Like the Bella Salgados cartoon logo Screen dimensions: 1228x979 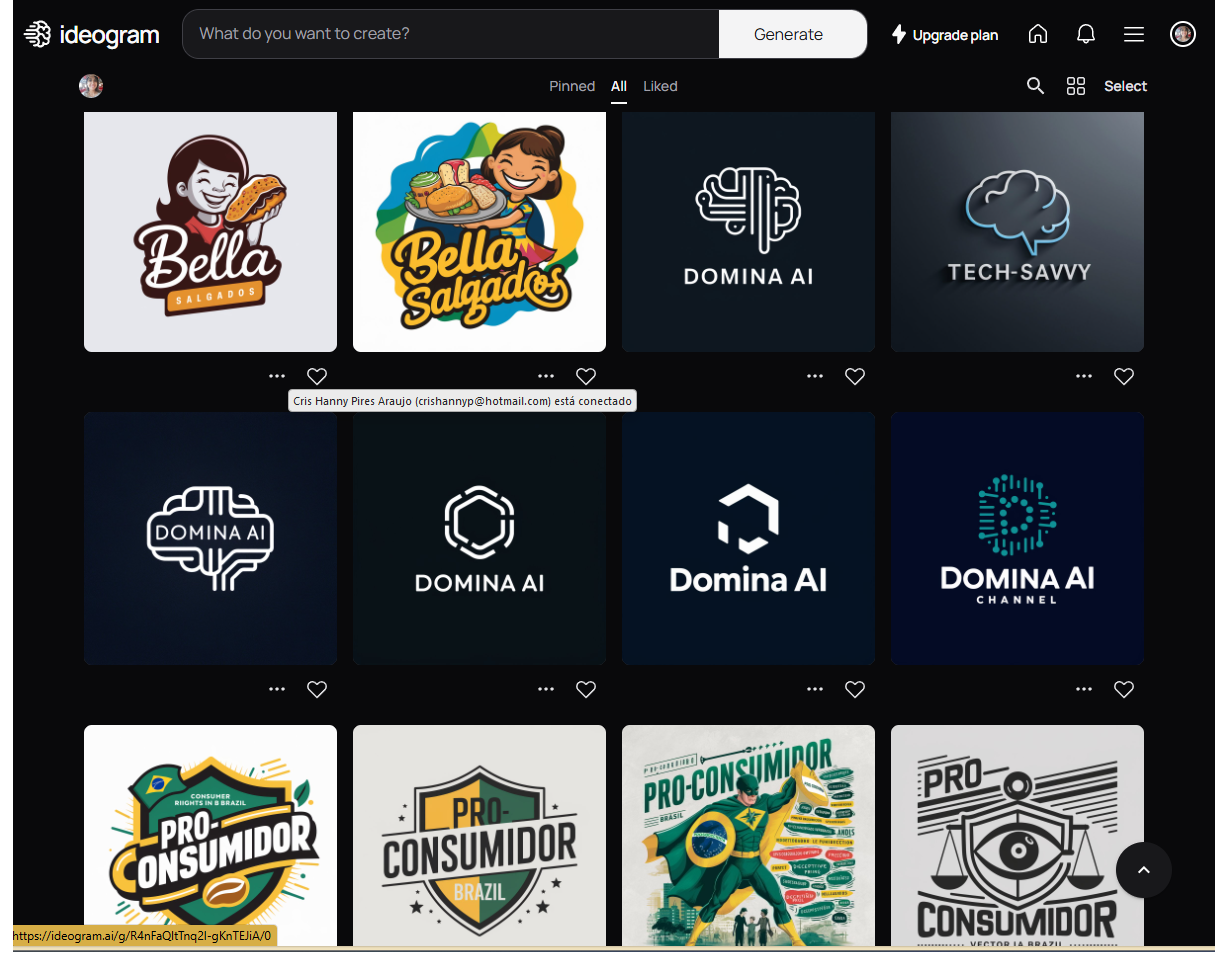(x=586, y=376)
